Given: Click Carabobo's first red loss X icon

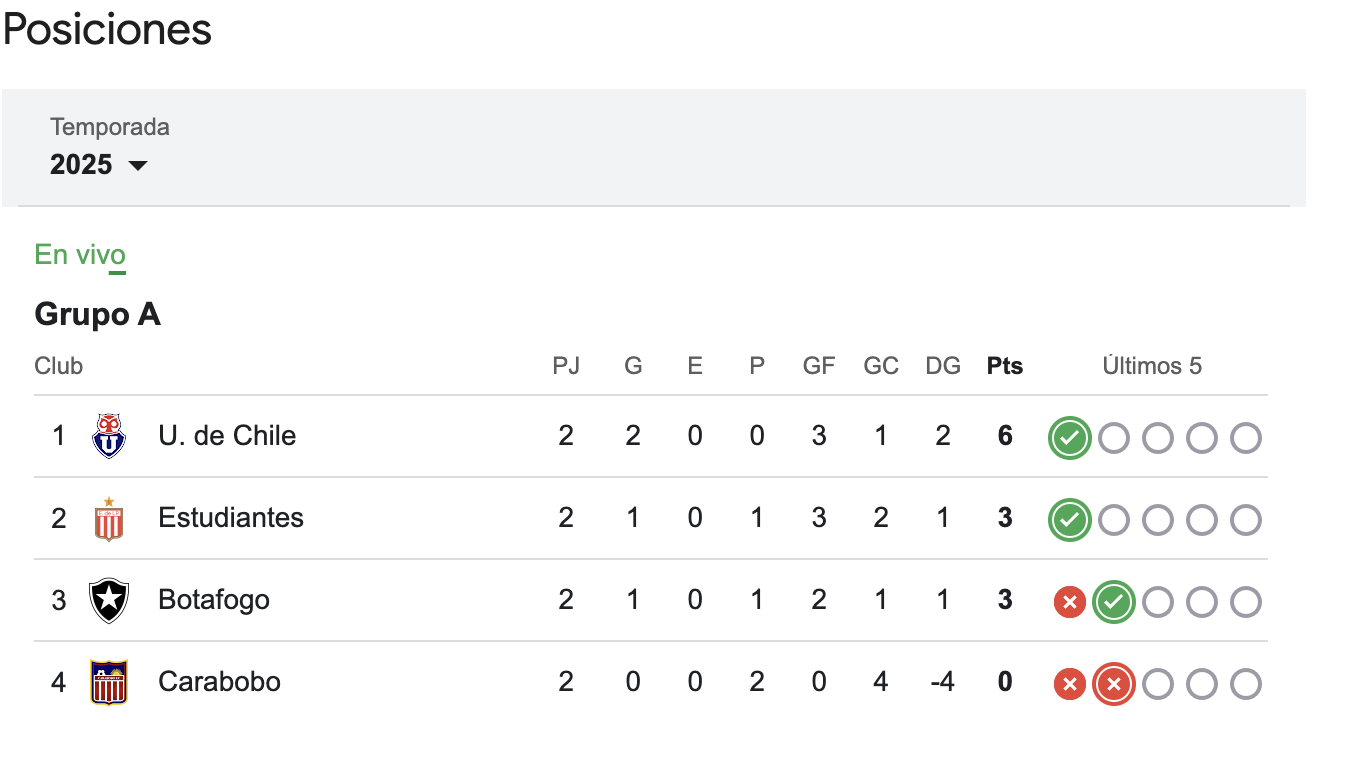Looking at the screenshot, I should pyautogui.click(x=1069, y=684).
